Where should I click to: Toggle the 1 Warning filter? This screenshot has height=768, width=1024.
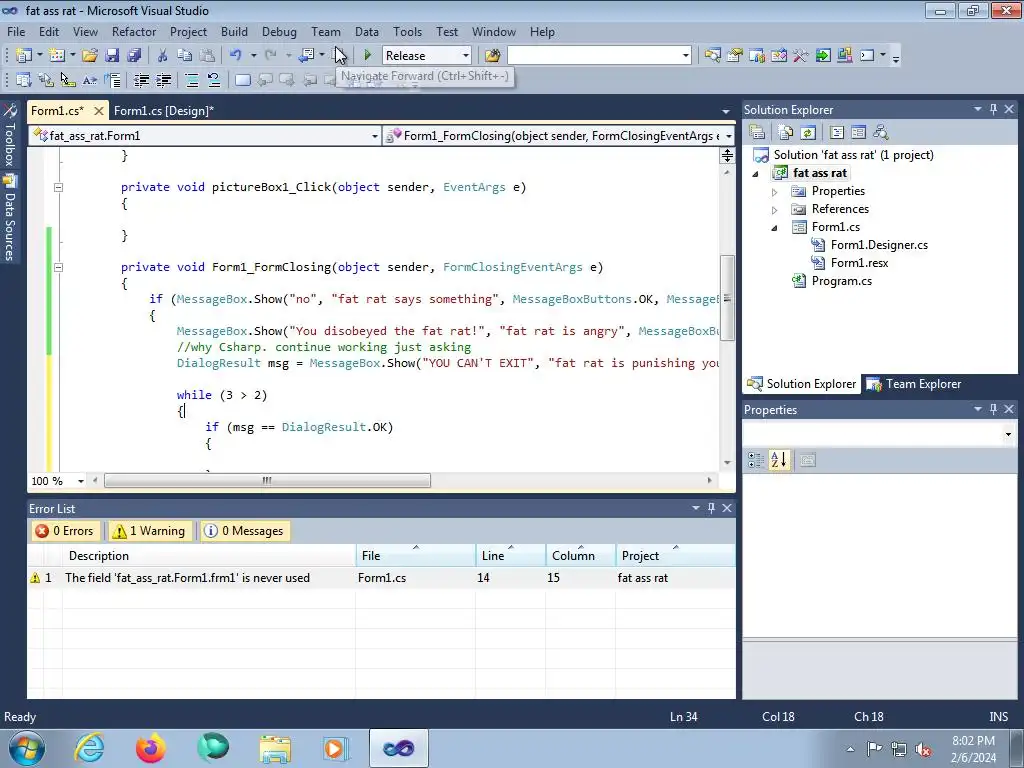(149, 531)
